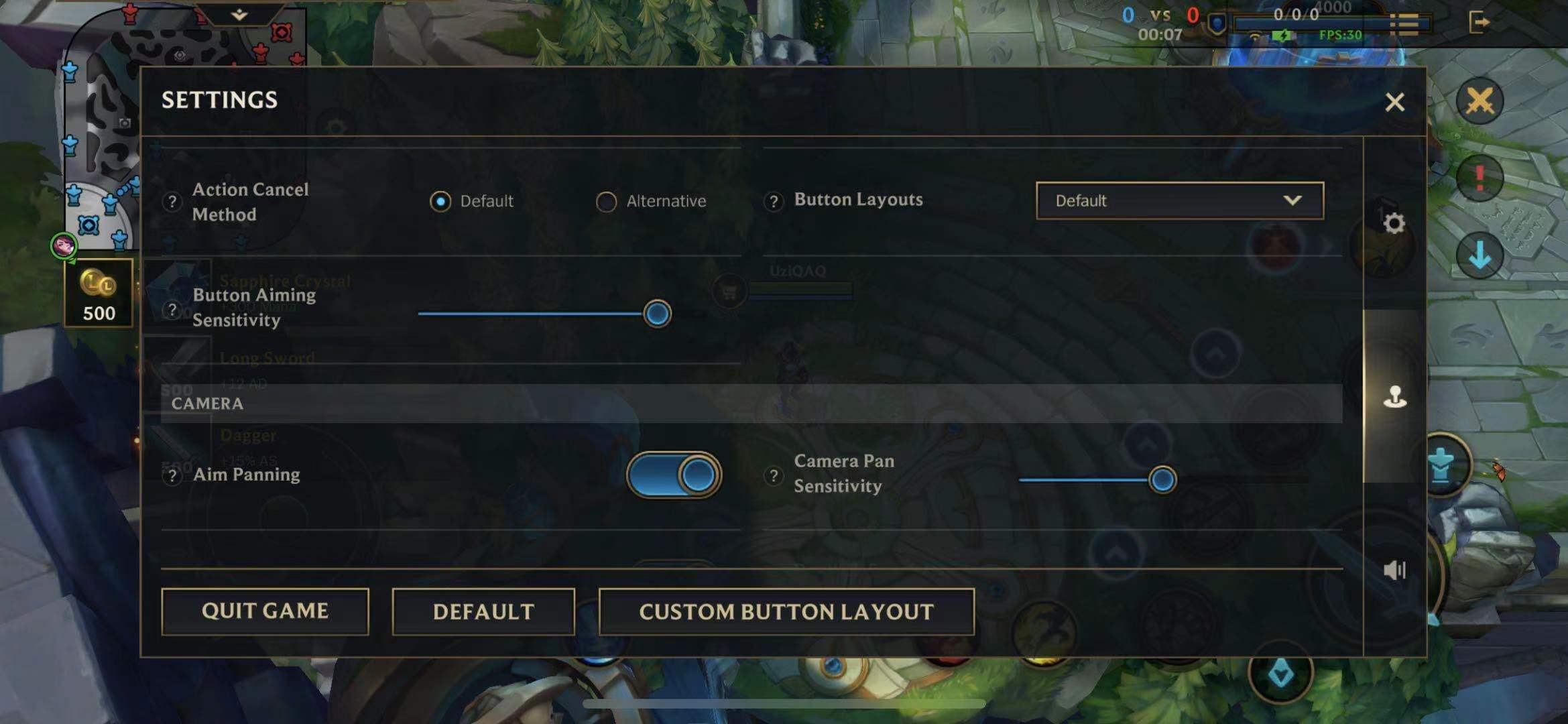Tap the crossed swords attack ping icon

(1480, 101)
